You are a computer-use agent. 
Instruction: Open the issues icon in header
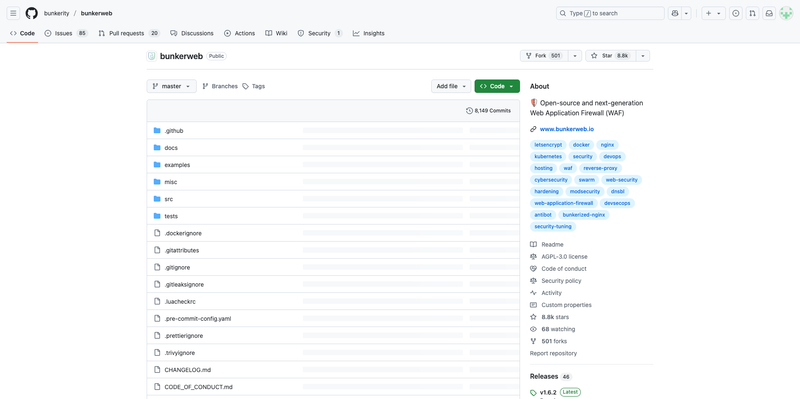736,13
